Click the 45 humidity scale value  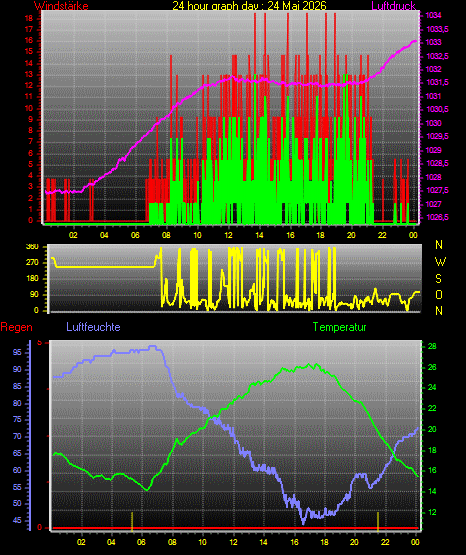pyautogui.click(x=17, y=520)
